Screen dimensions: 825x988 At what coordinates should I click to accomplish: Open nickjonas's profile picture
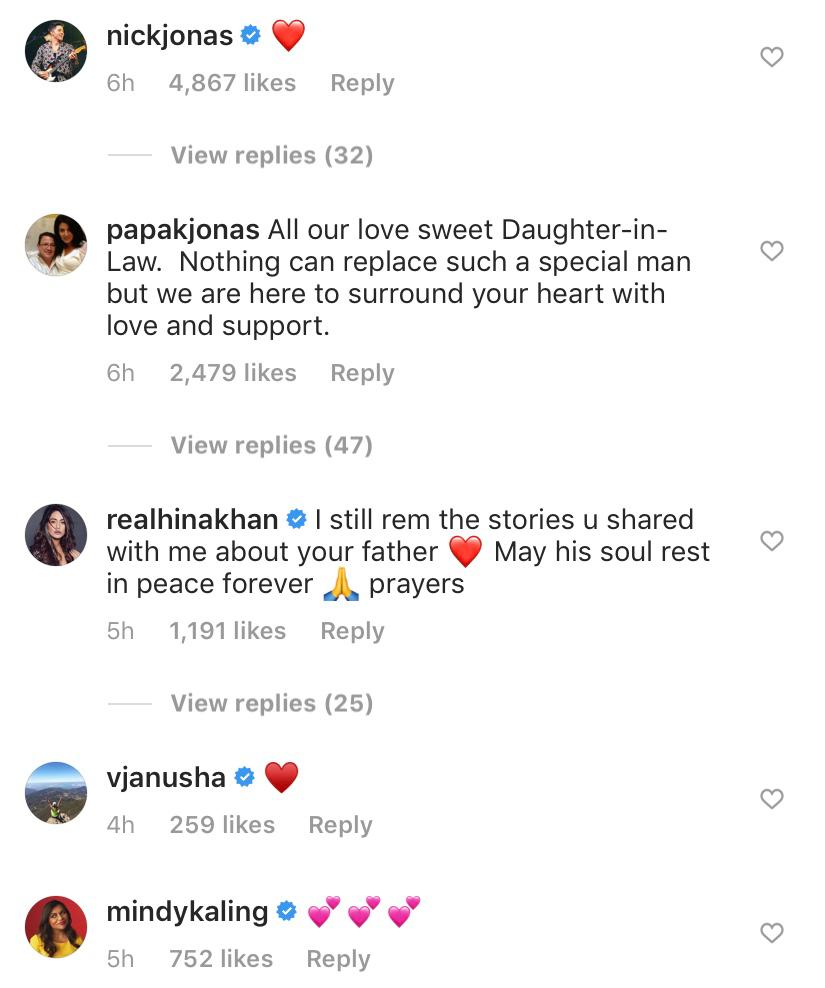click(x=55, y=51)
